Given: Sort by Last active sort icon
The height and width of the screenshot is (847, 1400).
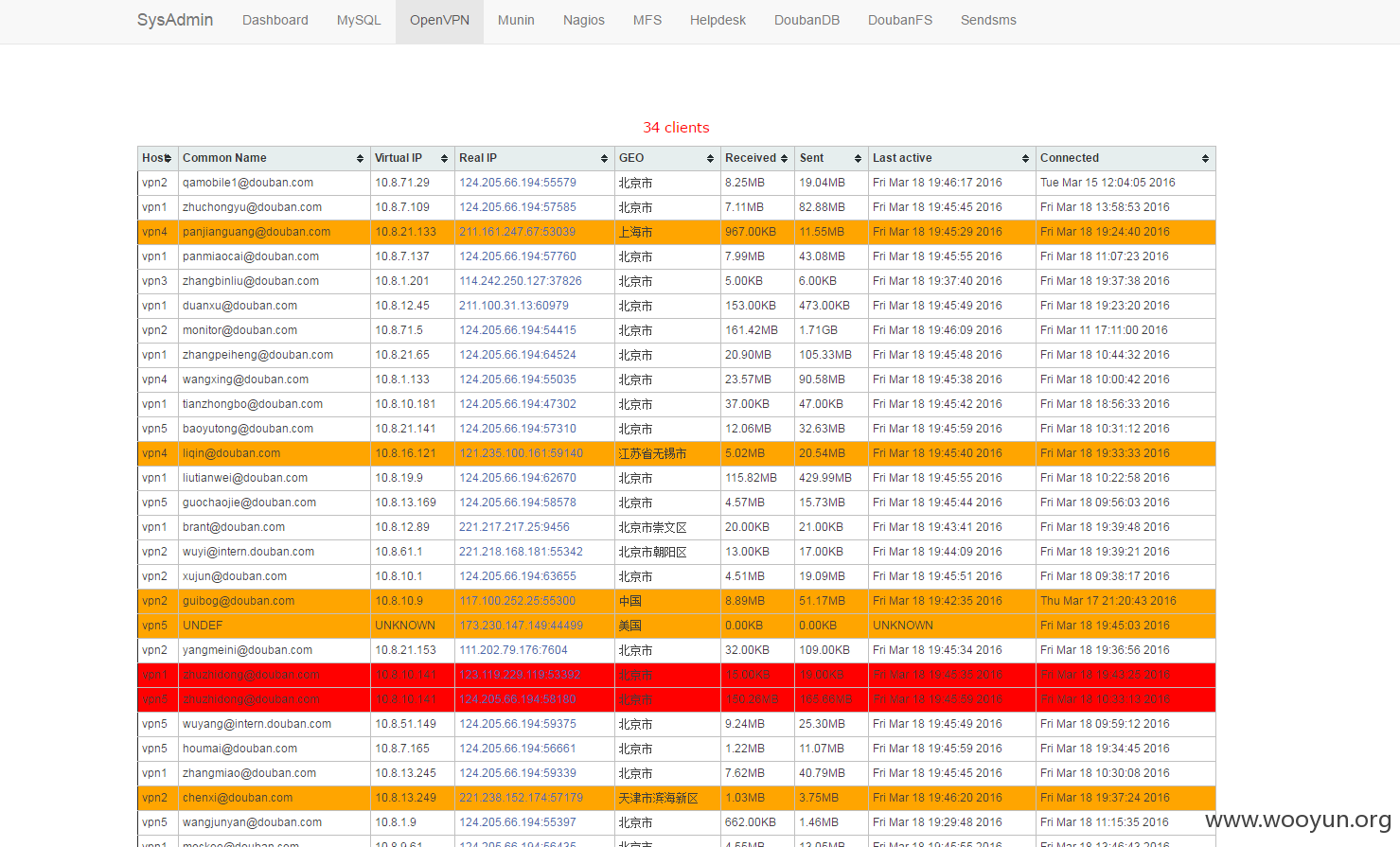Looking at the screenshot, I should (x=1025, y=158).
